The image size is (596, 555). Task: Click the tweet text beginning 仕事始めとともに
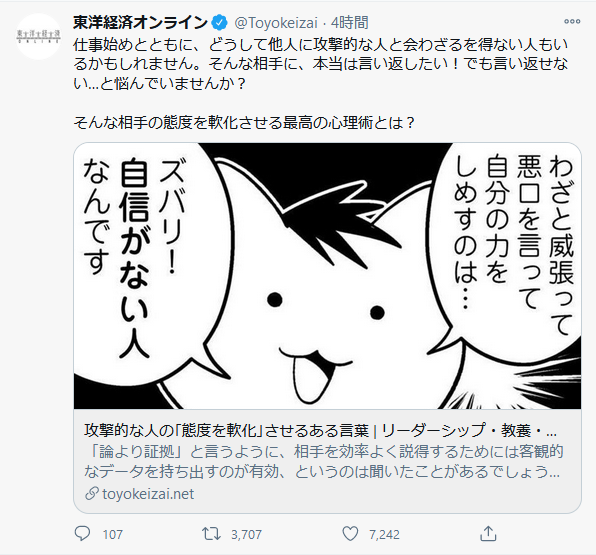[320, 64]
